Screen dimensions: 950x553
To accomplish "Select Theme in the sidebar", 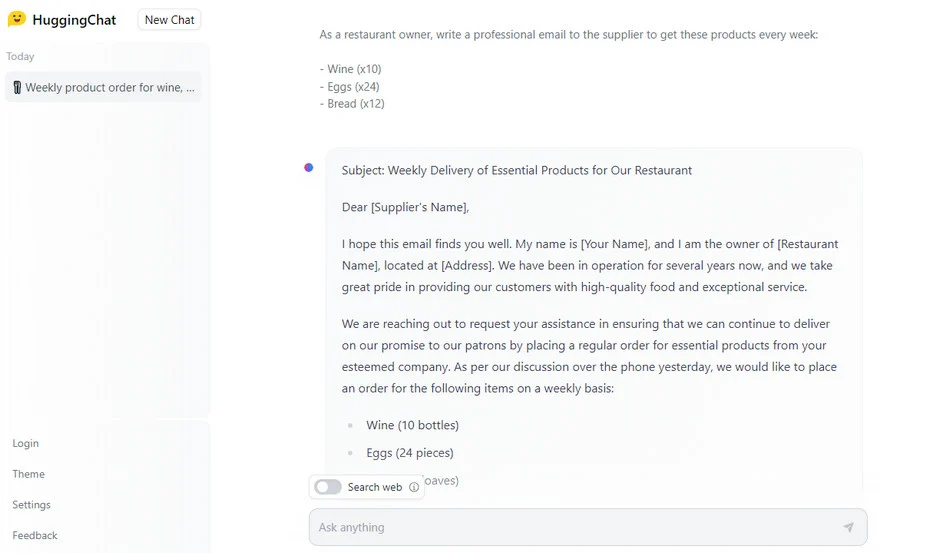I will point(28,474).
